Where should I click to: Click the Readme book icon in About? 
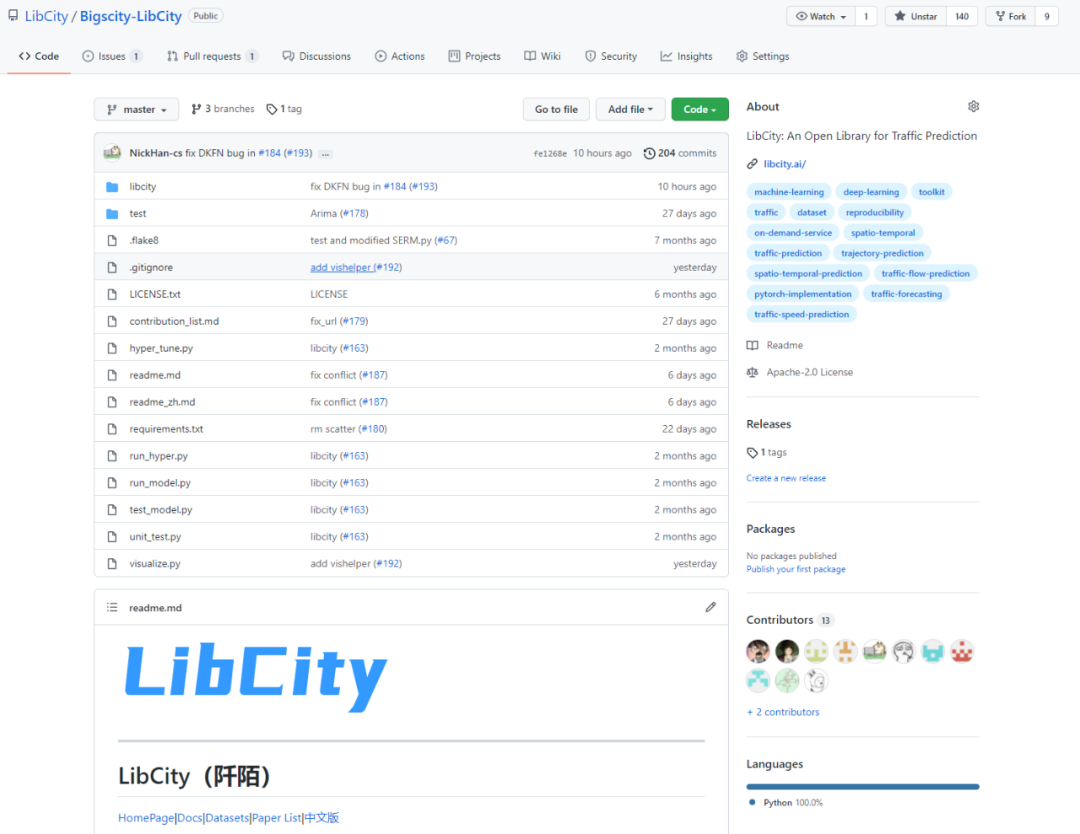(752, 345)
